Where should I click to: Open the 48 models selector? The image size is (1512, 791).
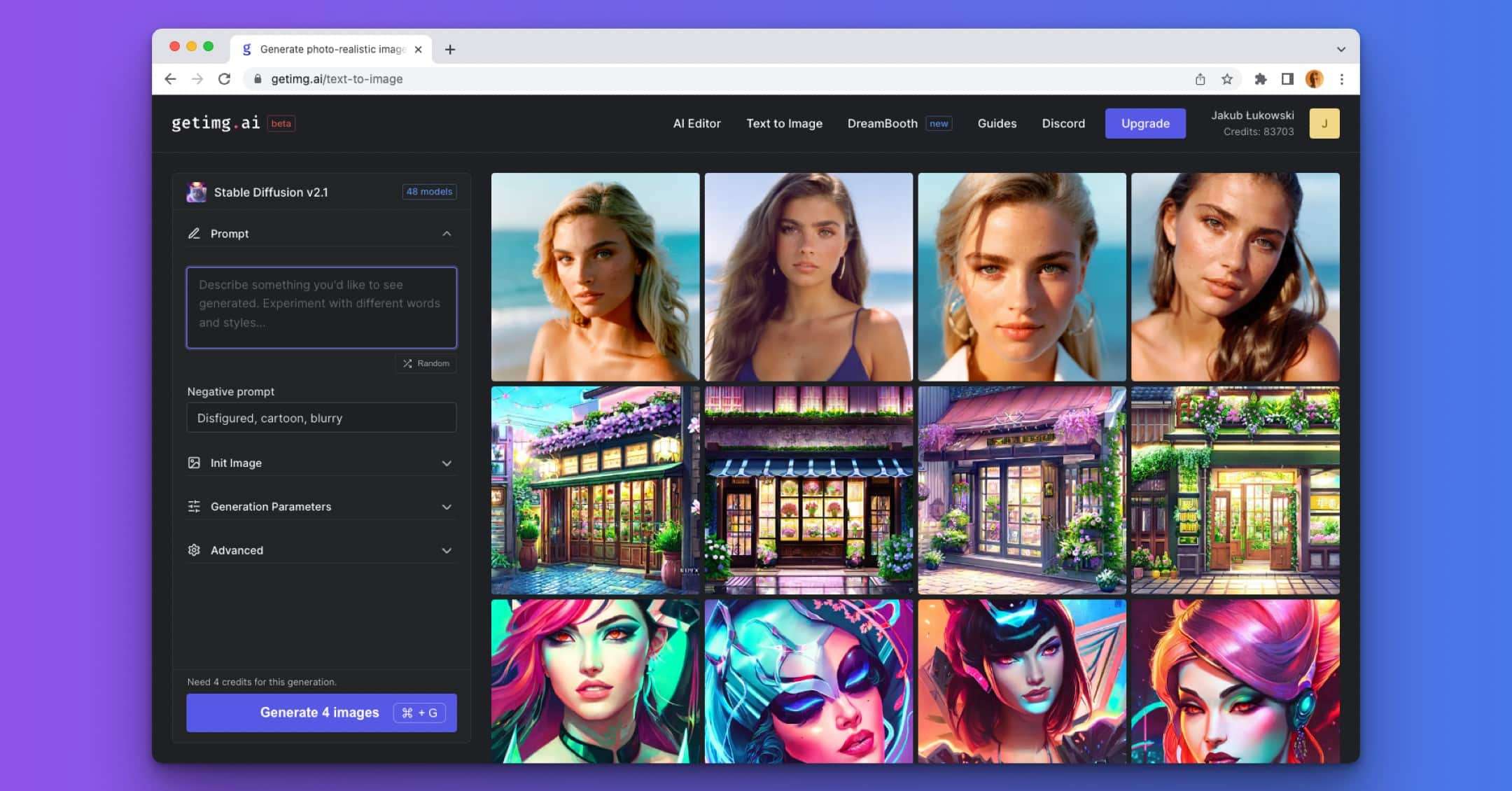pos(429,192)
